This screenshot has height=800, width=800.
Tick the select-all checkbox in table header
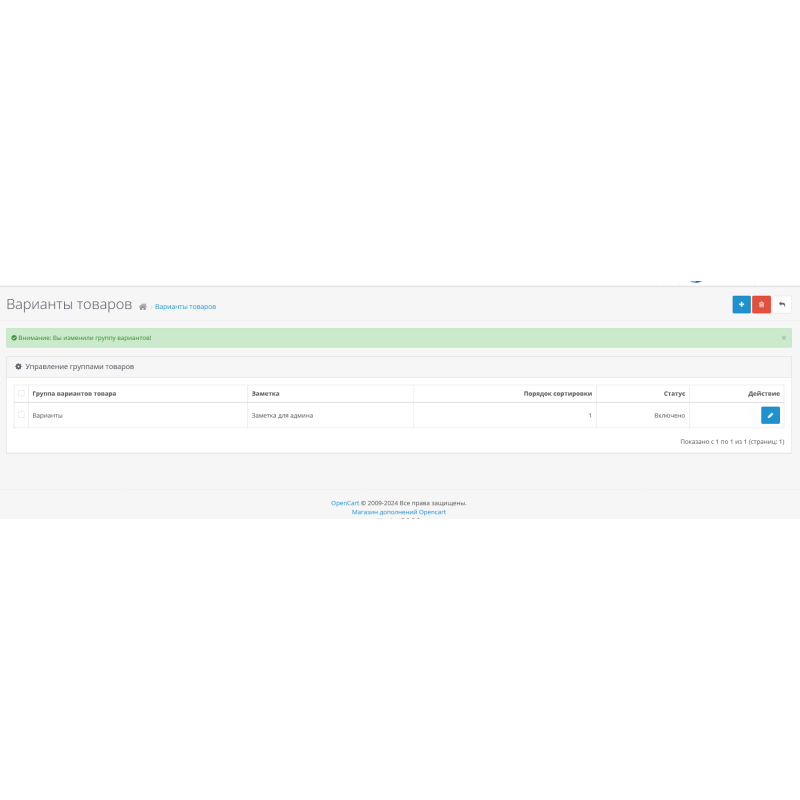coord(21,393)
